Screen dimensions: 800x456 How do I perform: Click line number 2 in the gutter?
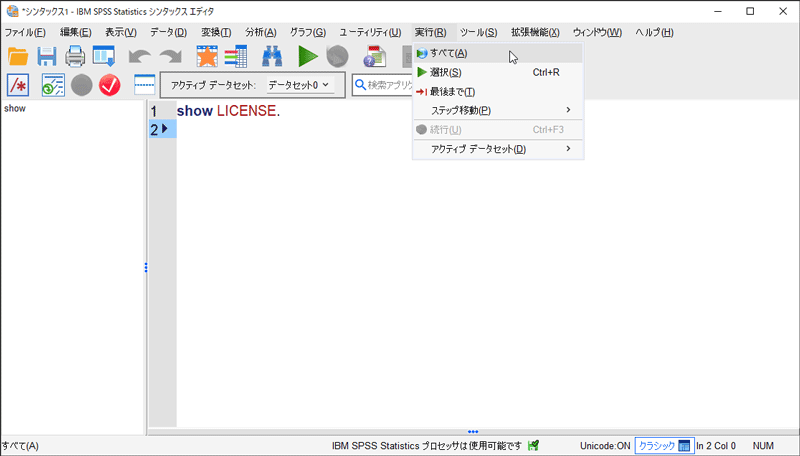(154, 130)
